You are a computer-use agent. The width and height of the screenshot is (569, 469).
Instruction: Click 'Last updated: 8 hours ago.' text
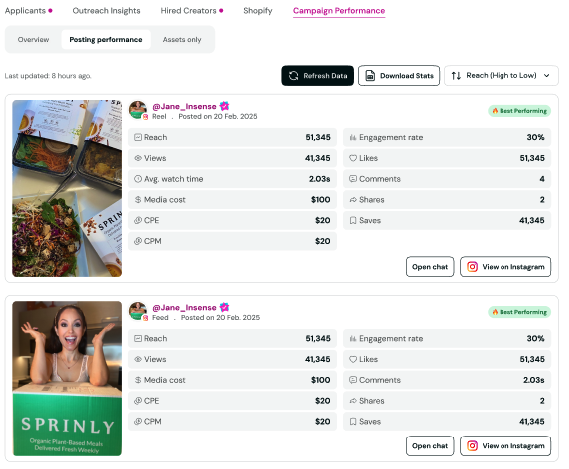48,76
